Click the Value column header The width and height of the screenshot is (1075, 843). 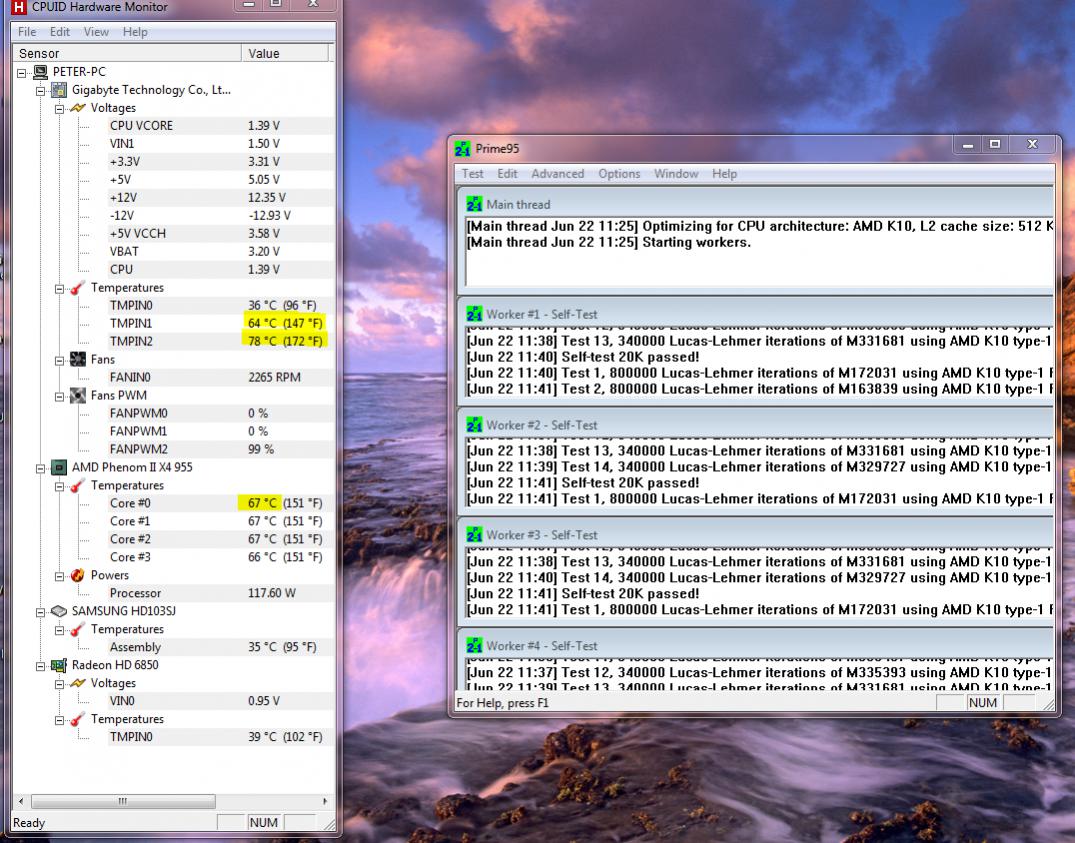(285, 53)
